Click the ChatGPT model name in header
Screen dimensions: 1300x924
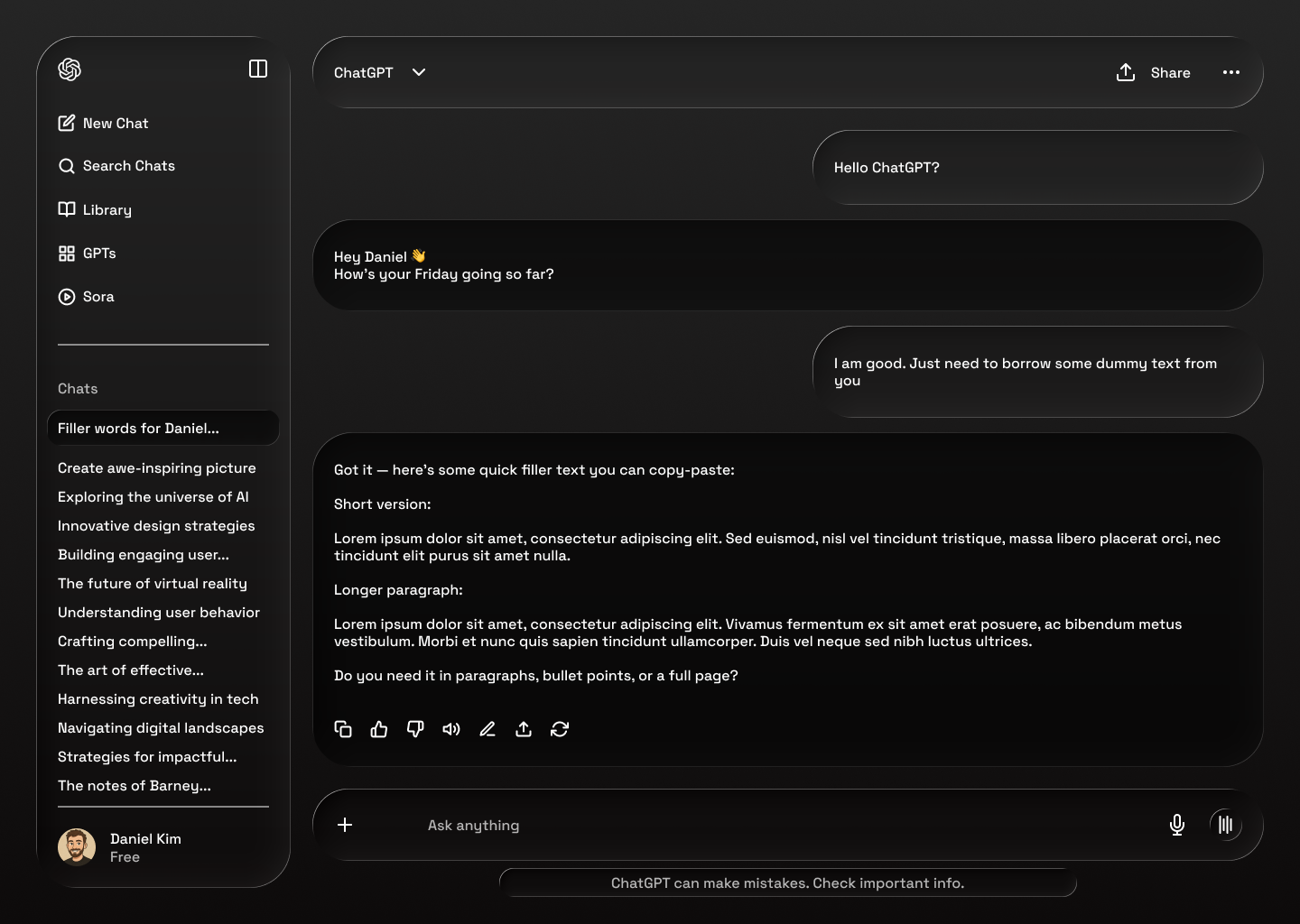[x=364, y=73]
